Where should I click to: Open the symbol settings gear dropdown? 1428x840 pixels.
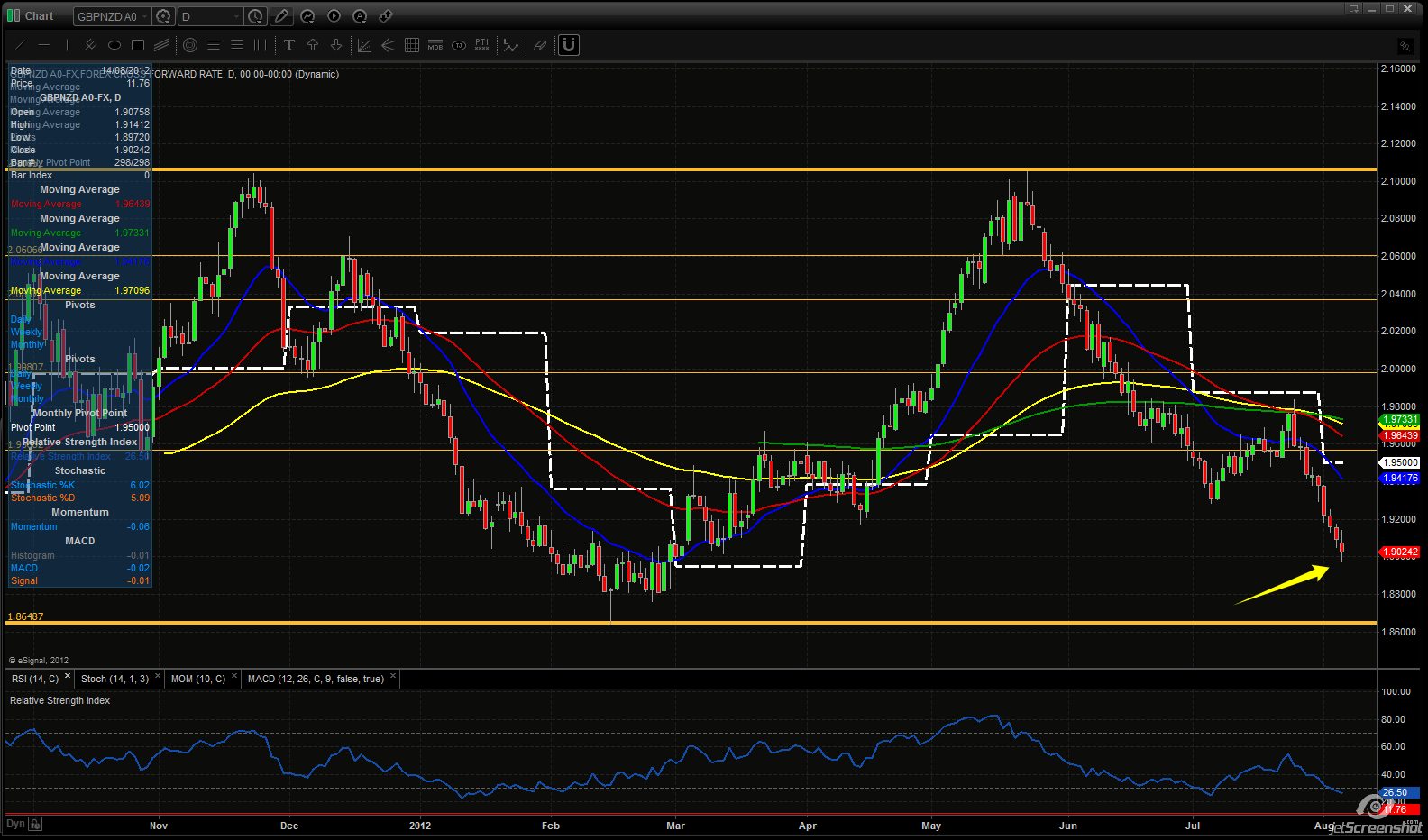pos(164,16)
